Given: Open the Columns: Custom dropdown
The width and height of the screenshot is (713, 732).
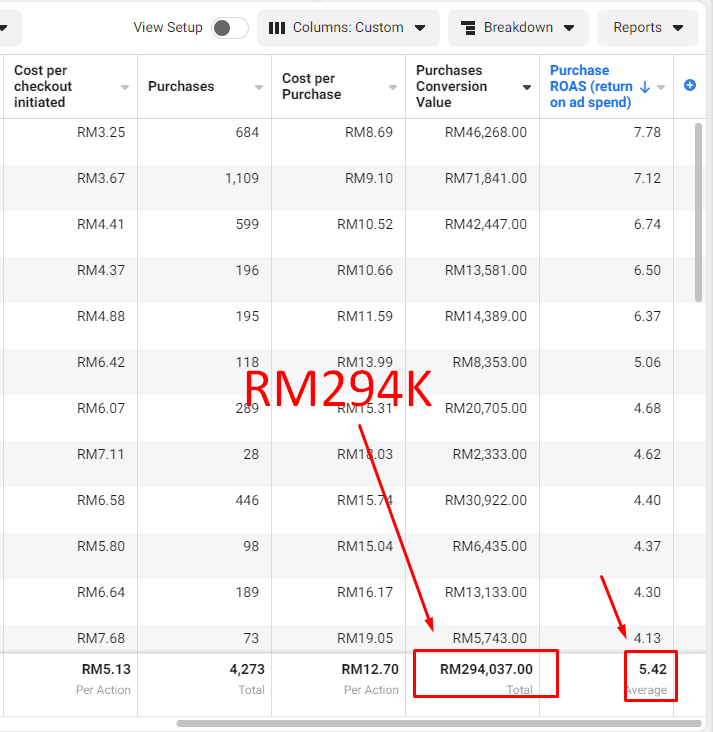Looking at the screenshot, I should pos(348,28).
